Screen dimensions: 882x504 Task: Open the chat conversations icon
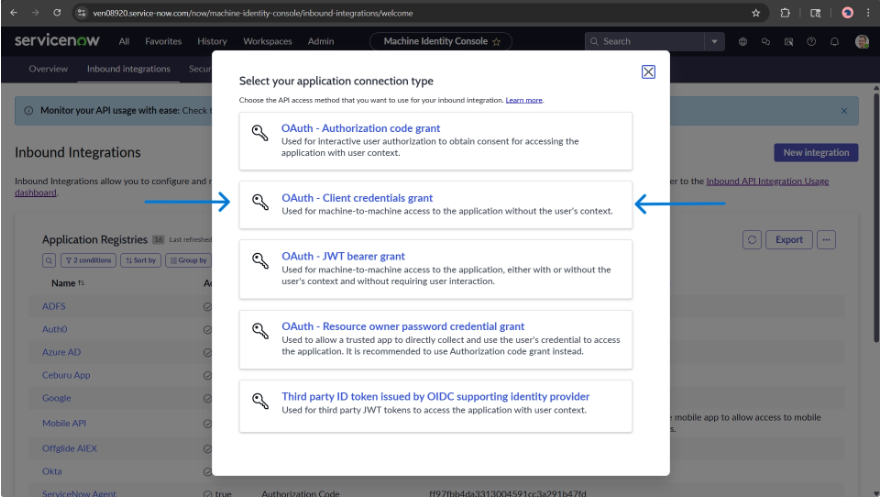[x=766, y=42]
